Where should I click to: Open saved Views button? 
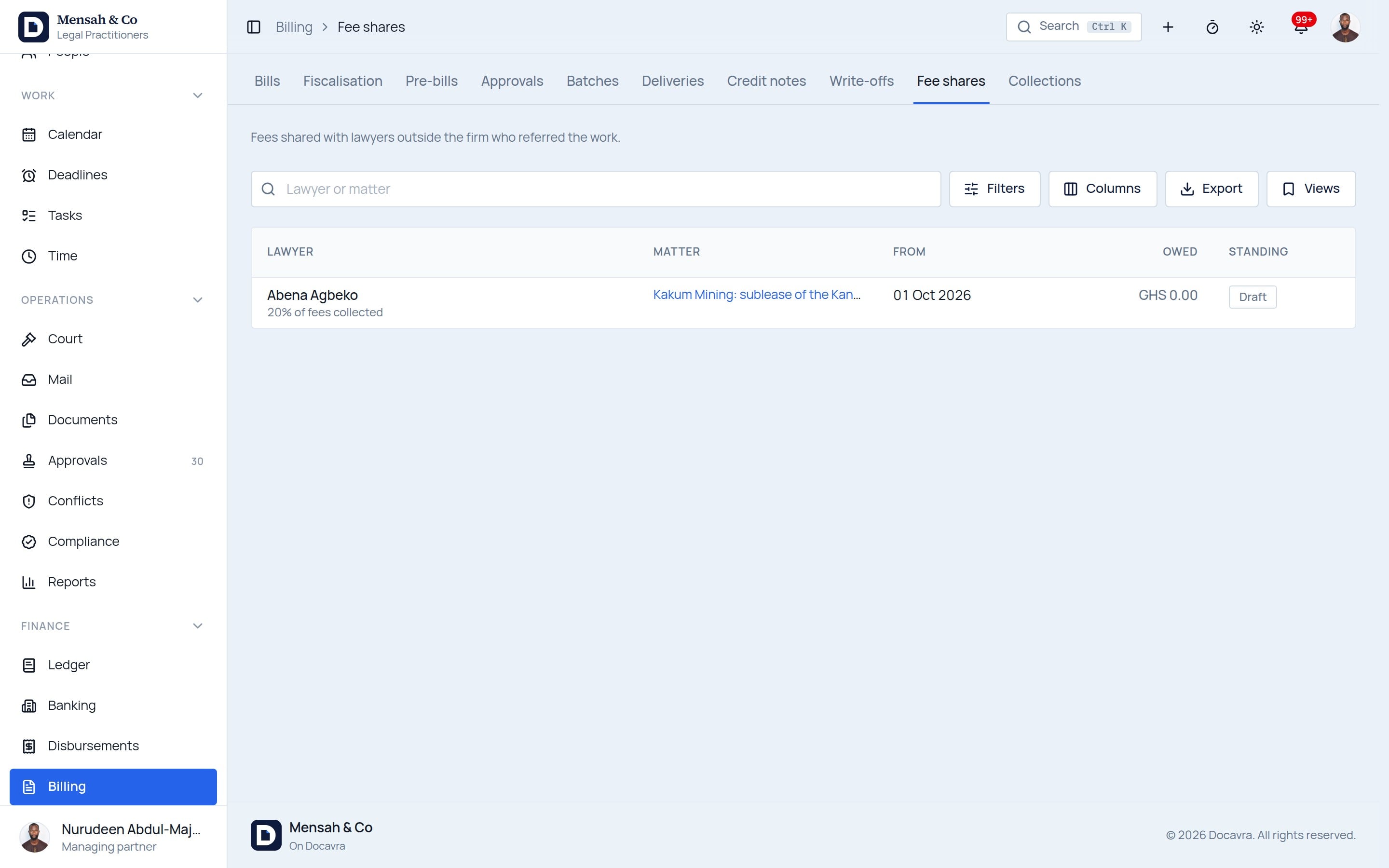point(1310,189)
